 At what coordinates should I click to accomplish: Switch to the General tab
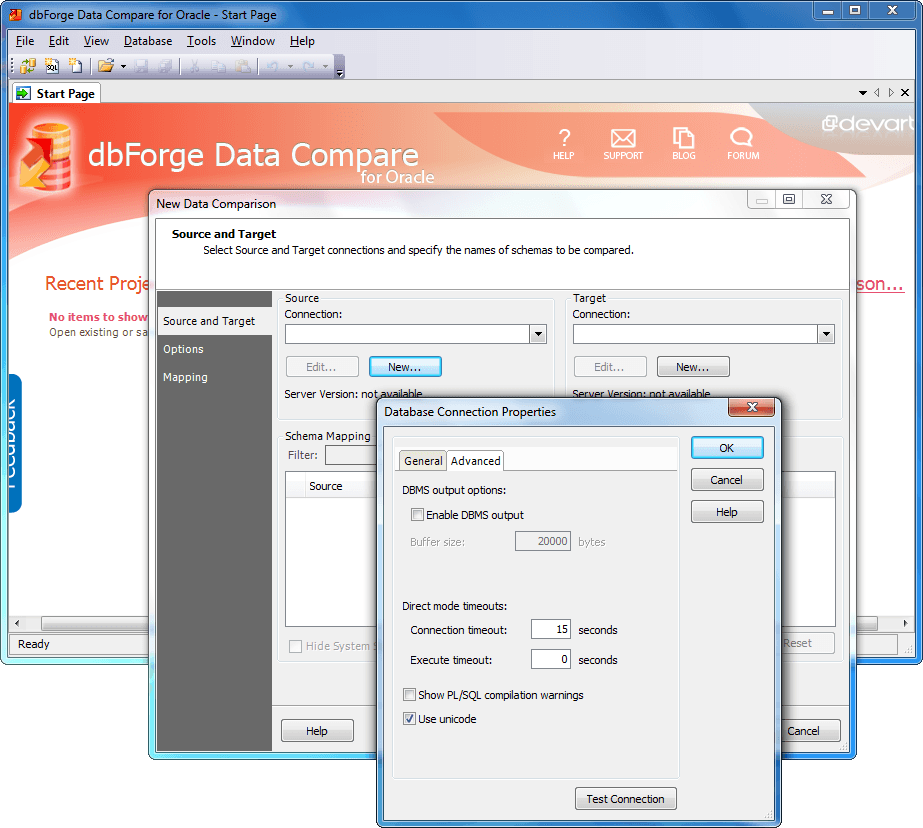coord(423,461)
